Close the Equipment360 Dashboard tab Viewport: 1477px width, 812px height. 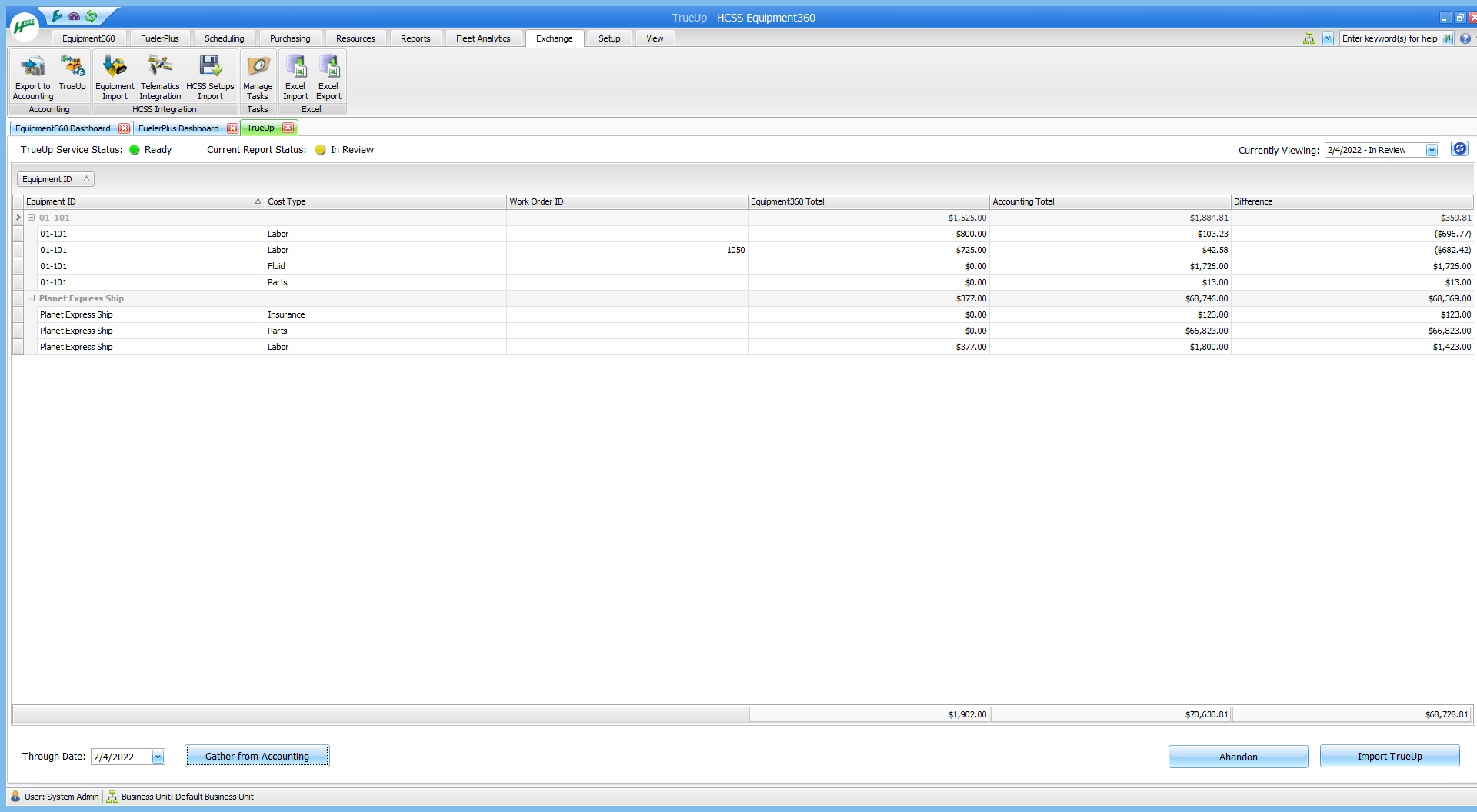pyautogui.click(x=124, y=128)
